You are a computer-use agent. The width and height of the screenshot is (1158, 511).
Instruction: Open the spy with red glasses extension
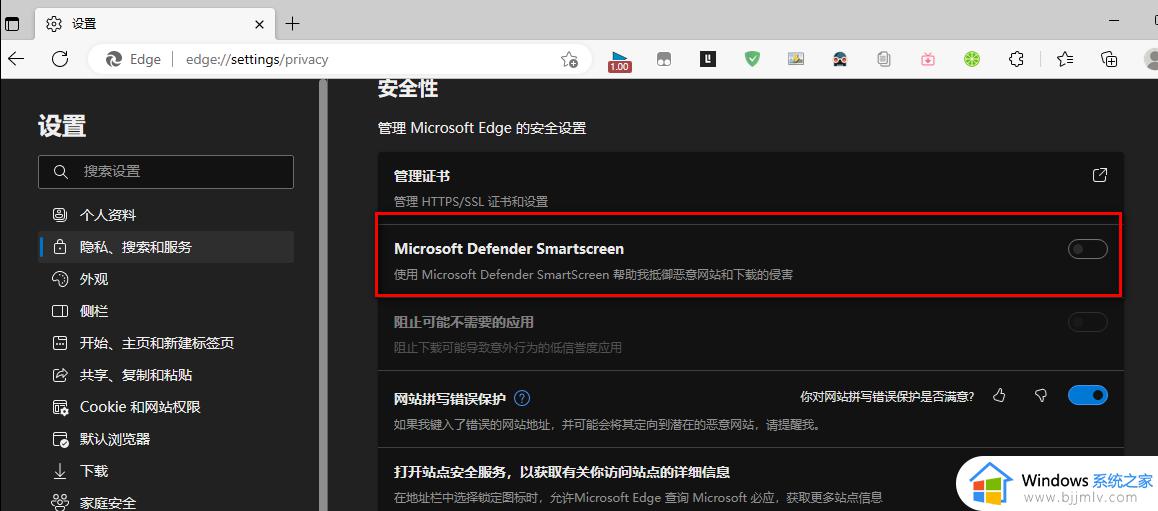(x=840, y=59)
